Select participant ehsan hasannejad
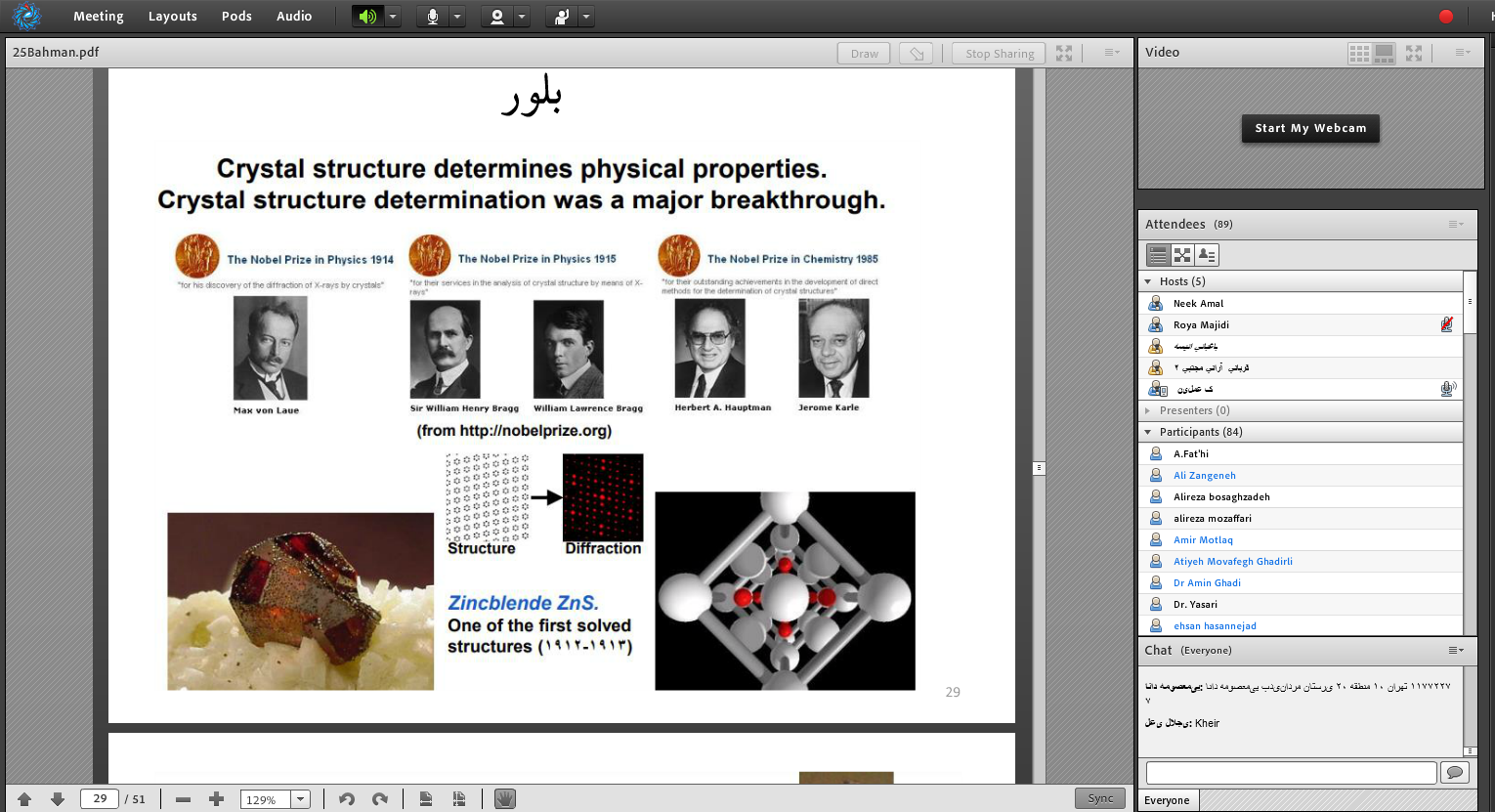The height and width of the screenshot is (812, 1495). click(1302, 625)
